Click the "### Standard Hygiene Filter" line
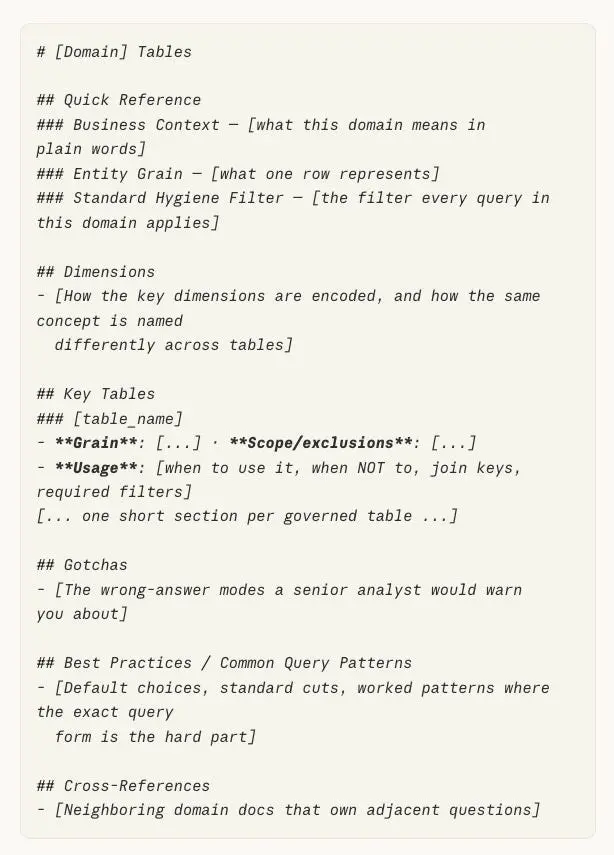This screenshot has width=614, height=855. (x=293, y=198)
